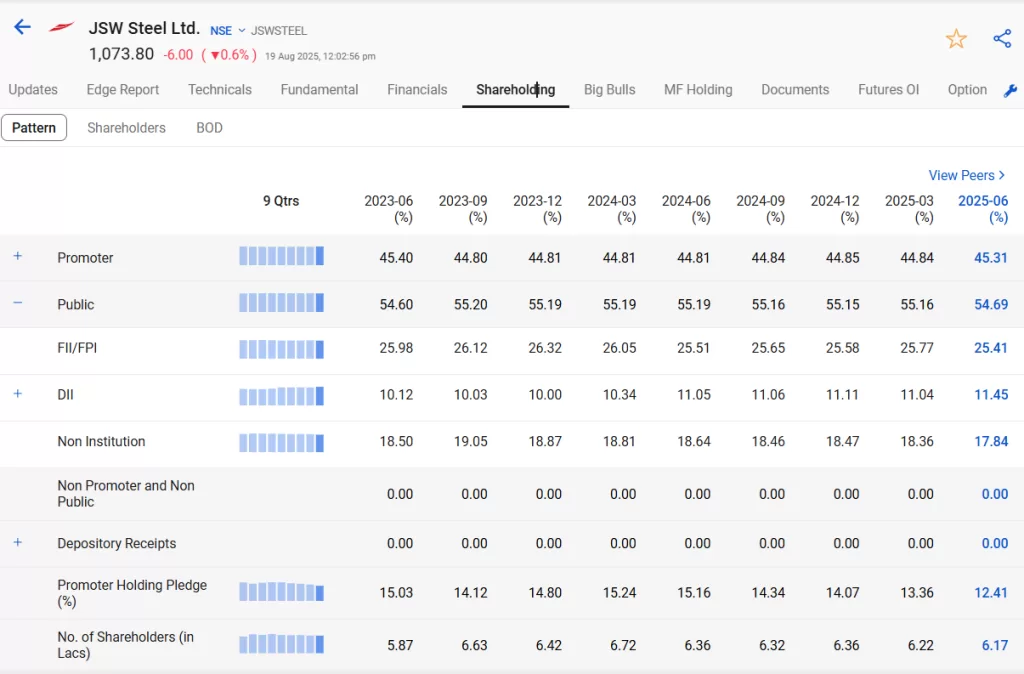Expand the DII row
This screenshot has height=674, width=1024.
click(18, 393)
